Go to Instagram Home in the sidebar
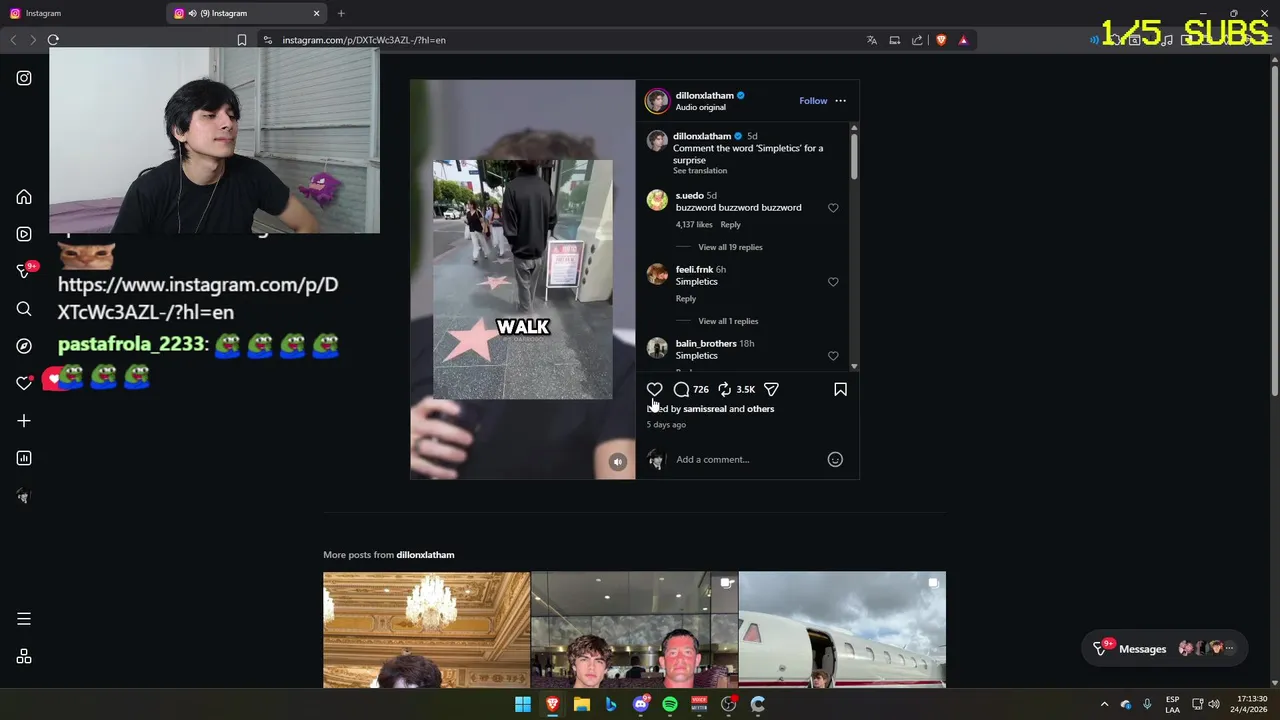This screenshot has width=1280, height=720. (x=24, y=197)
